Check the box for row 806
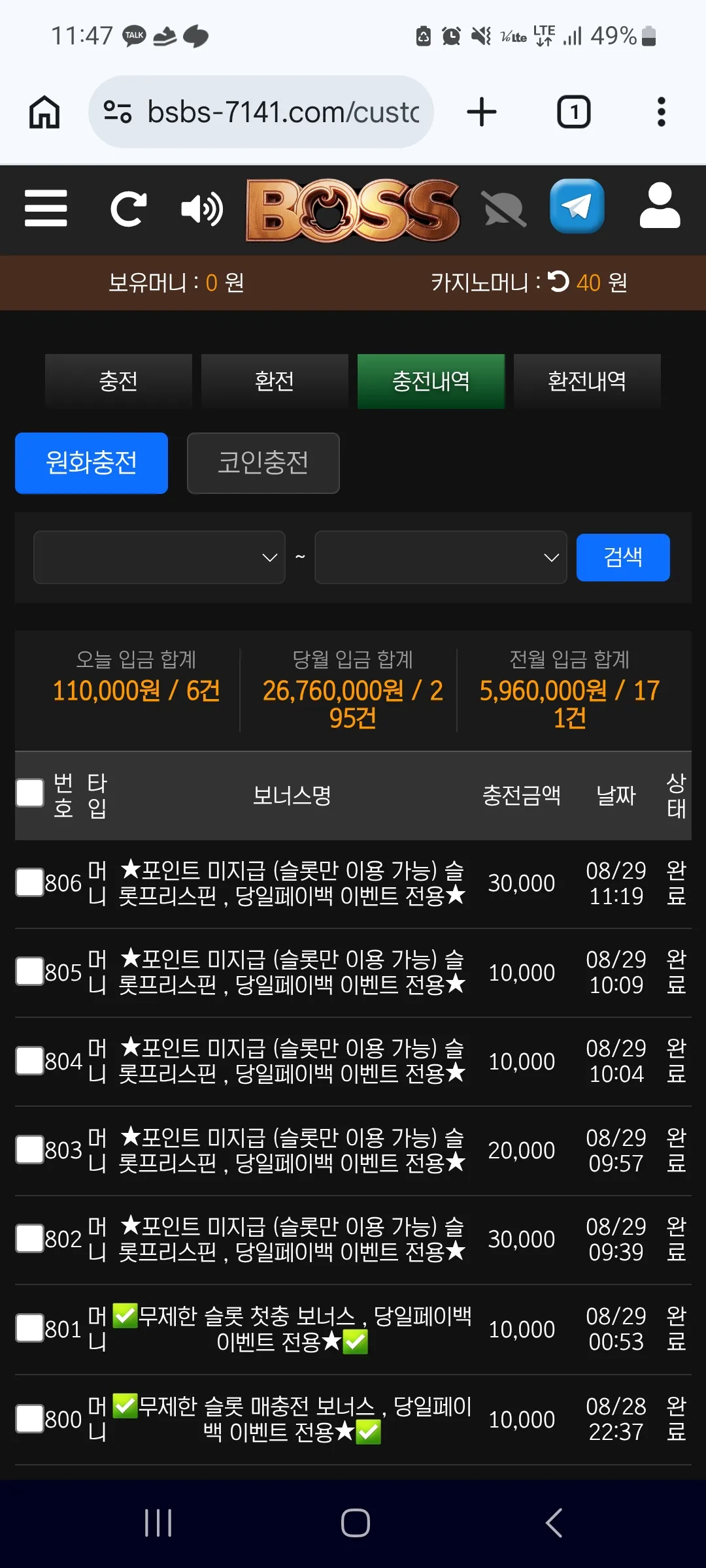The width and height of the screenshot is (706, 1568). coord(29,882)
